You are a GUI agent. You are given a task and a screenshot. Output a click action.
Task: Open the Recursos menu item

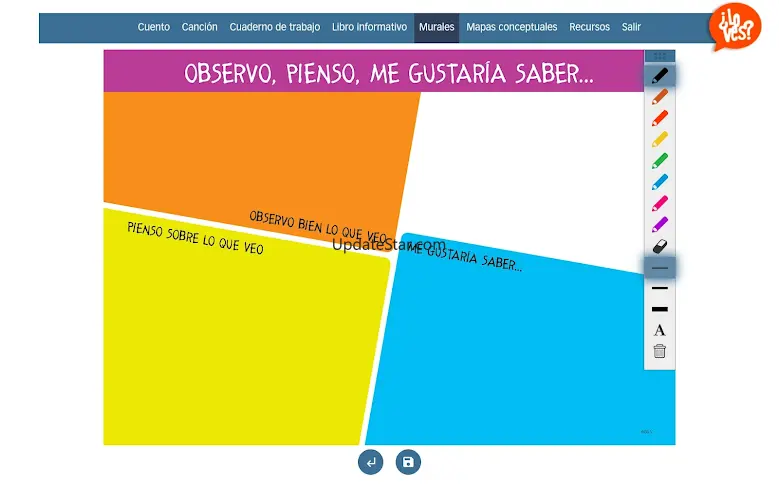589,27
